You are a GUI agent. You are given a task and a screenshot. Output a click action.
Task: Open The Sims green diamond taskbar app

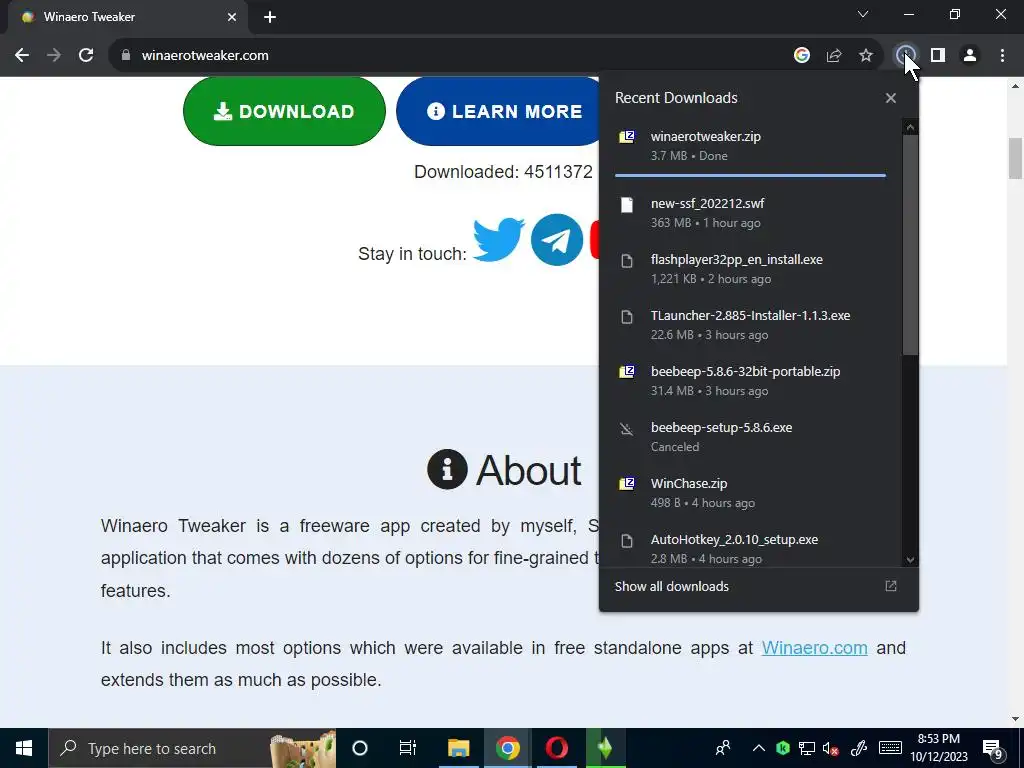pyautogui.click(x=605, y=748)
